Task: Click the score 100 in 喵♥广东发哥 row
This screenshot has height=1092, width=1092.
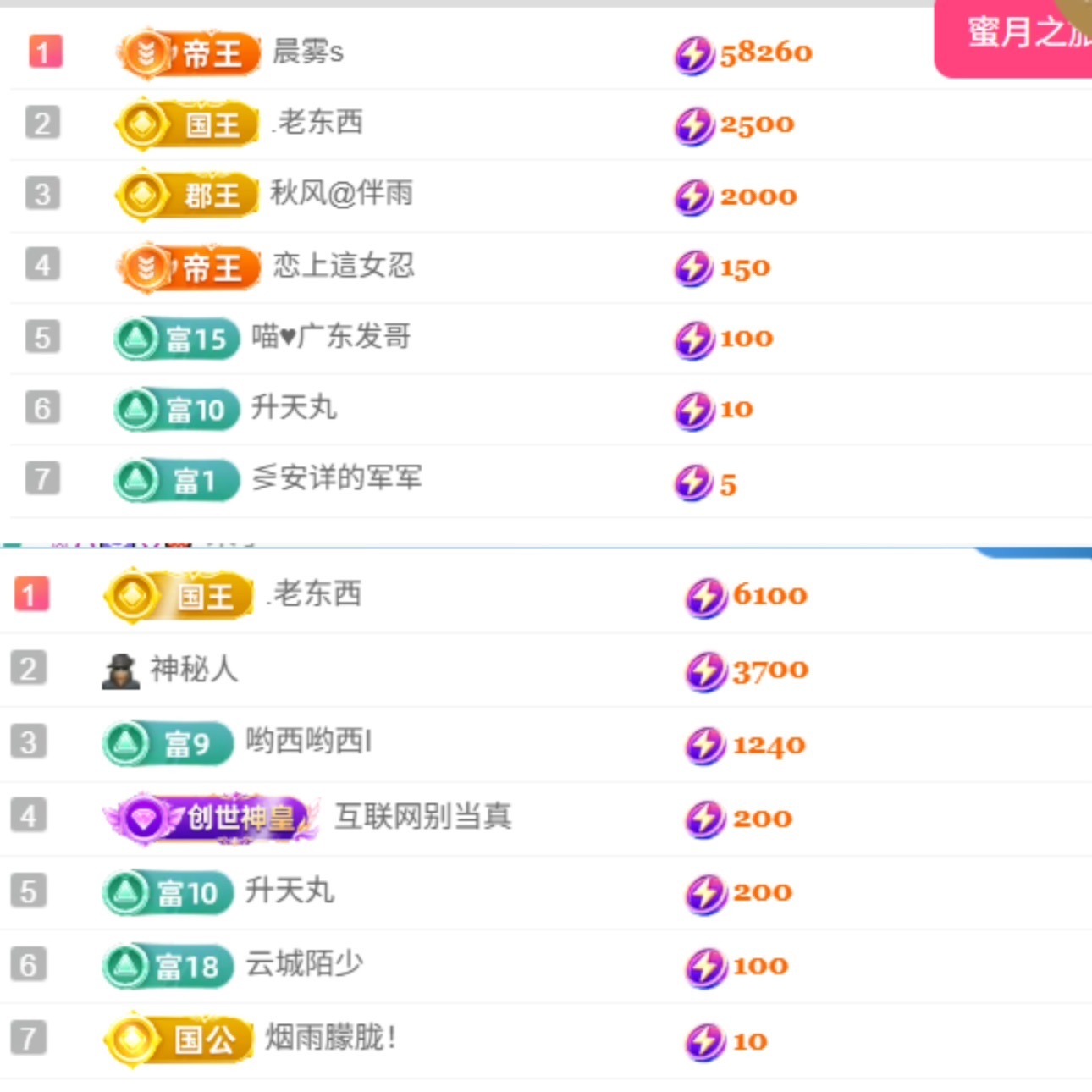Action: pos(747,339)
